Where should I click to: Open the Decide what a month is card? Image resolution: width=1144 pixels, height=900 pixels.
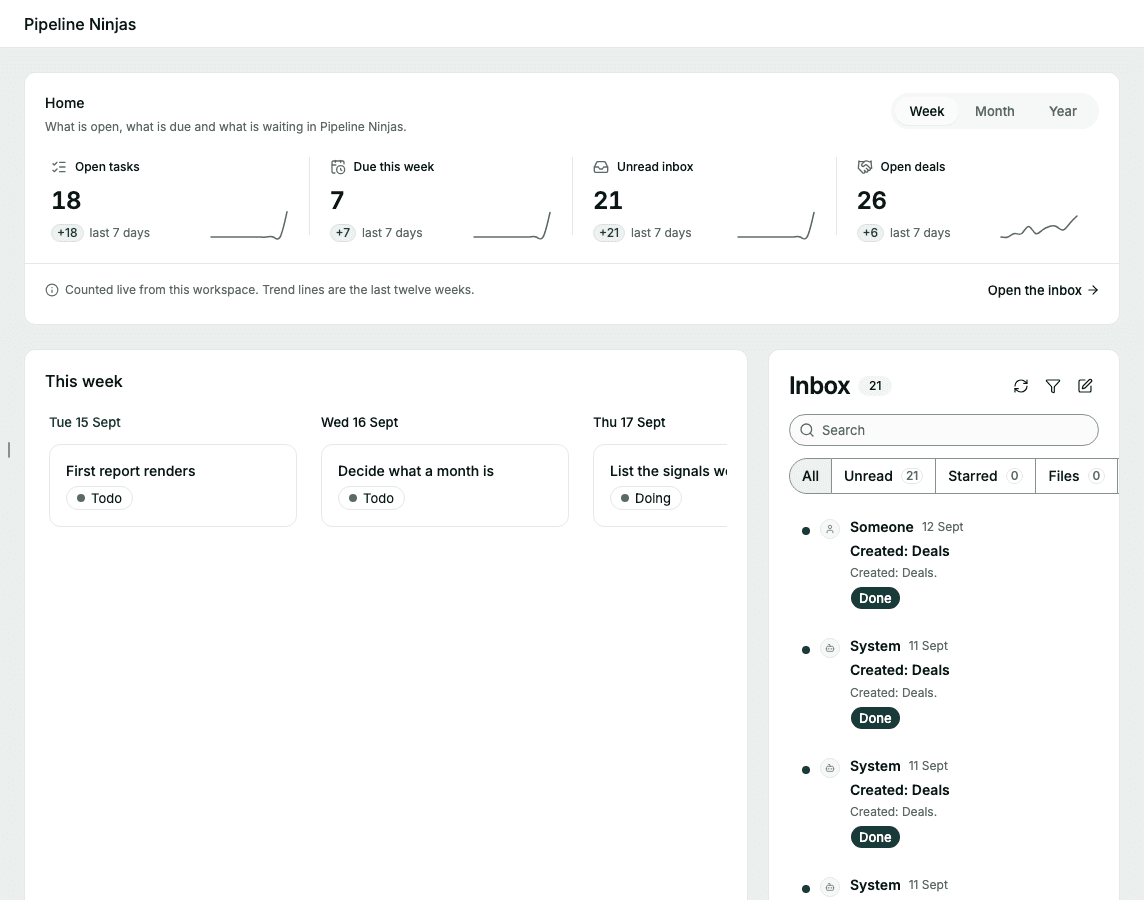445,486
